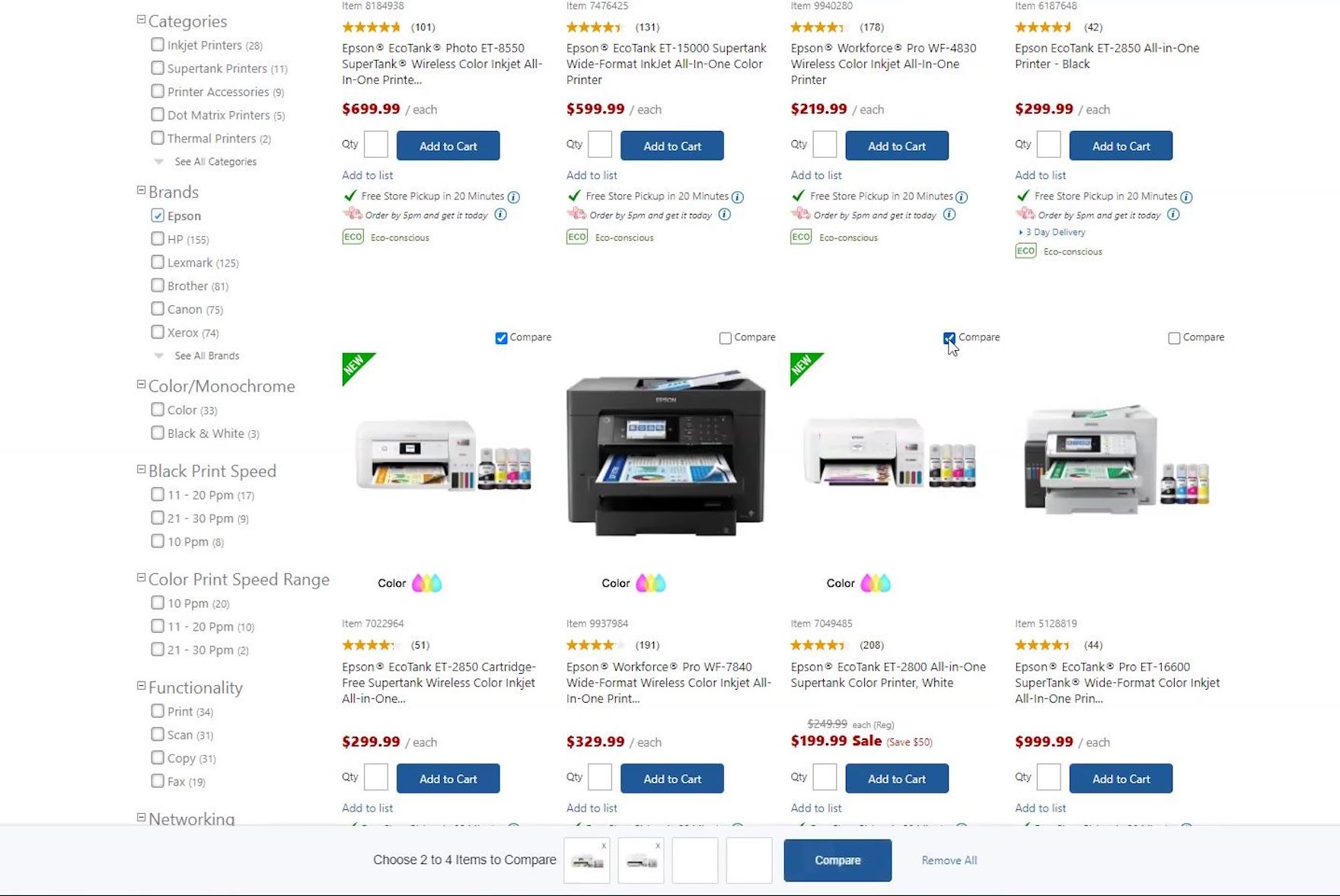This screenshot has height=896, width=1340.
Task: Click info icon beside ET-8550 store pickup
Action: coord(514,197)
